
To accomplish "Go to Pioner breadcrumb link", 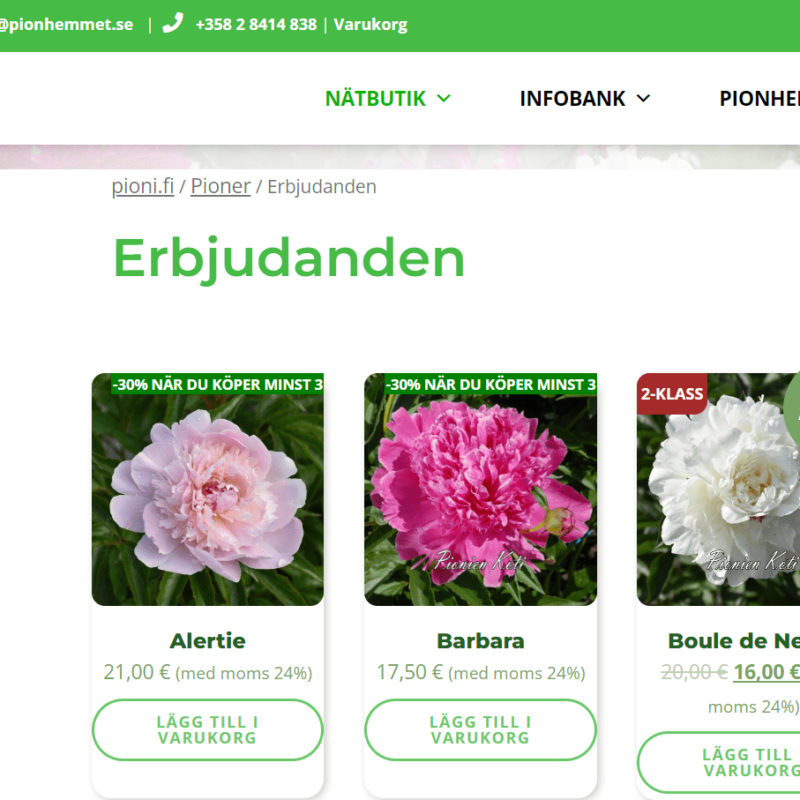I will (220, 186).
